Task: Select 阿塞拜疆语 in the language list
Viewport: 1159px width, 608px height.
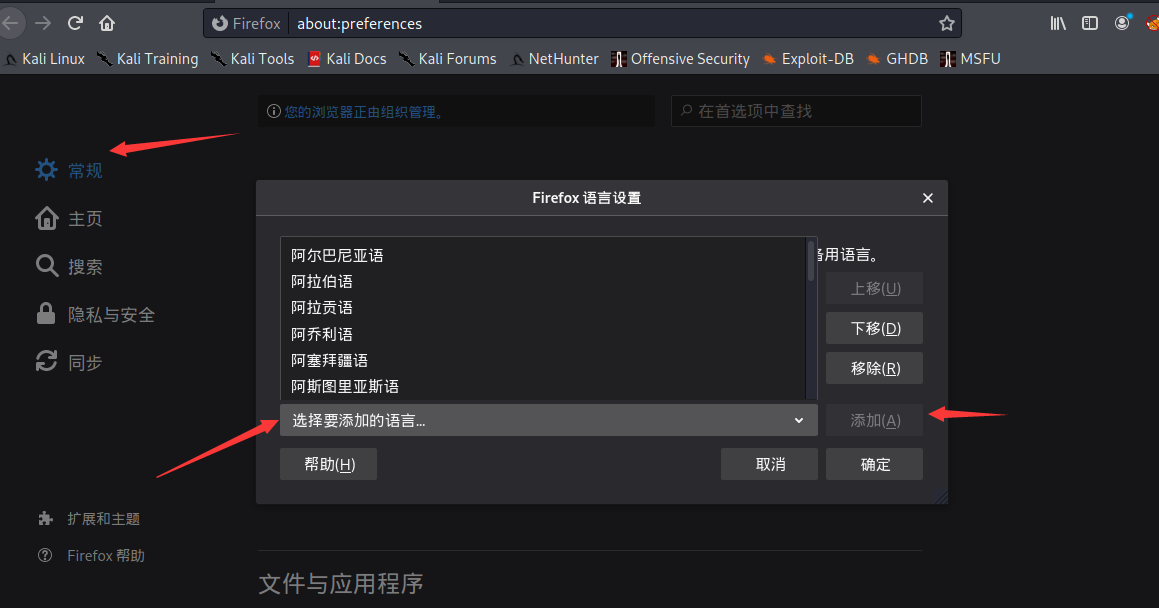Action: tap(543, 360)
